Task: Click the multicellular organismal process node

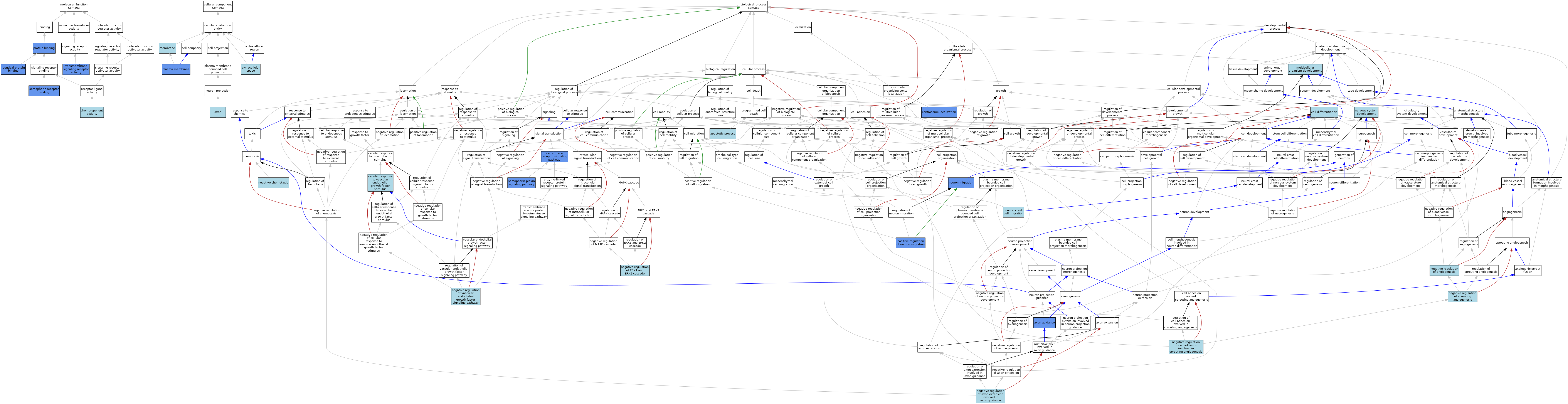Action: coord(957,48)
